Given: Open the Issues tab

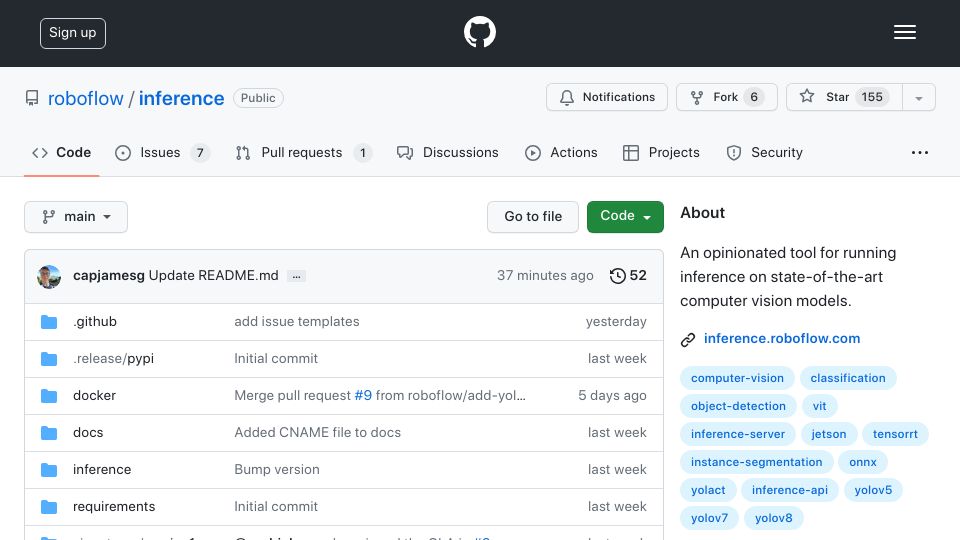Looking at the screenshot, I should [162, 152].
